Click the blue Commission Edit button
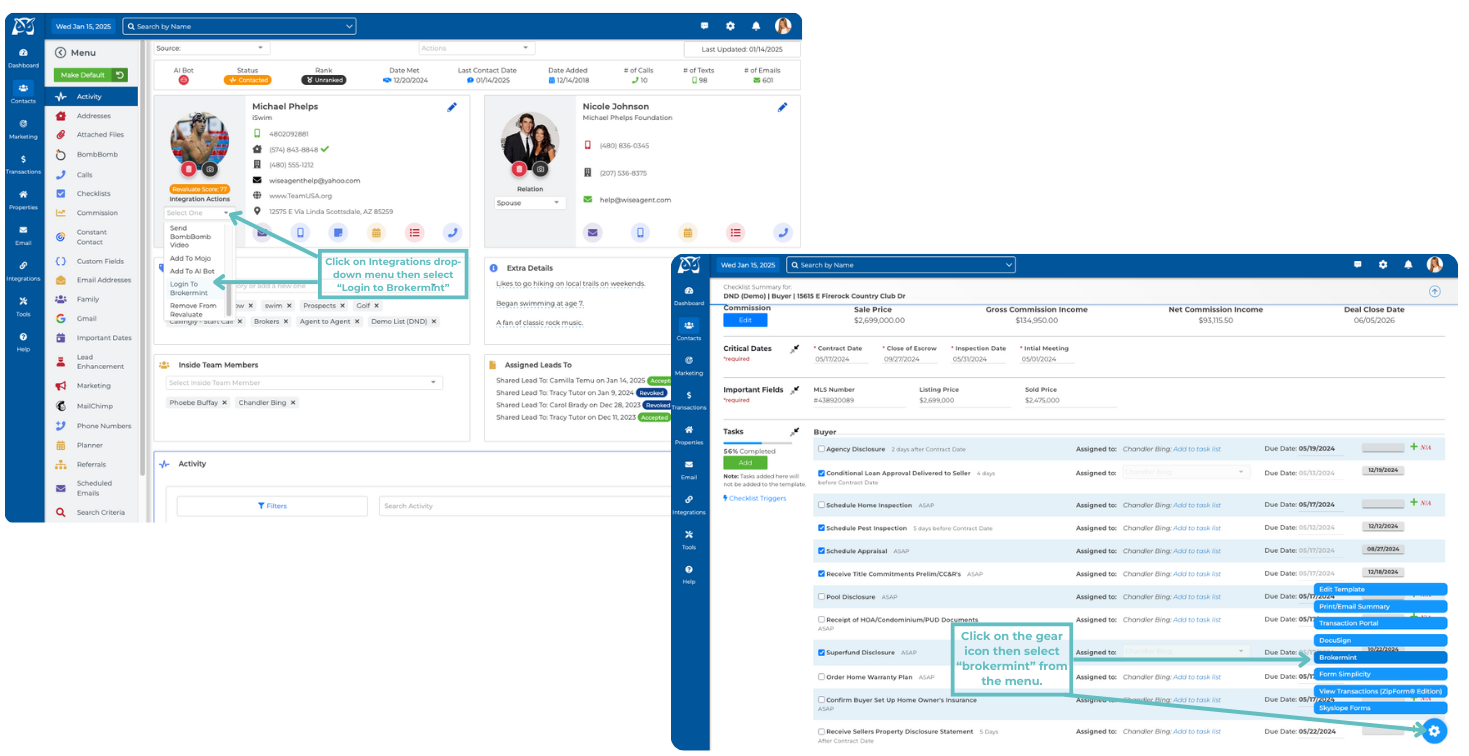This screenshot has height=756, width=1469. [x=745, y=320]
